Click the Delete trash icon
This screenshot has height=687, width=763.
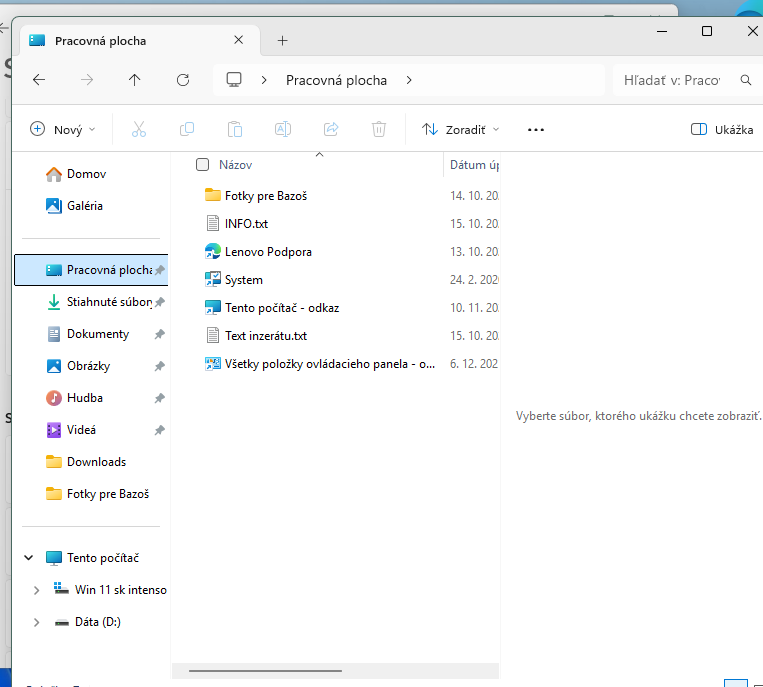[x=379, y=129]
